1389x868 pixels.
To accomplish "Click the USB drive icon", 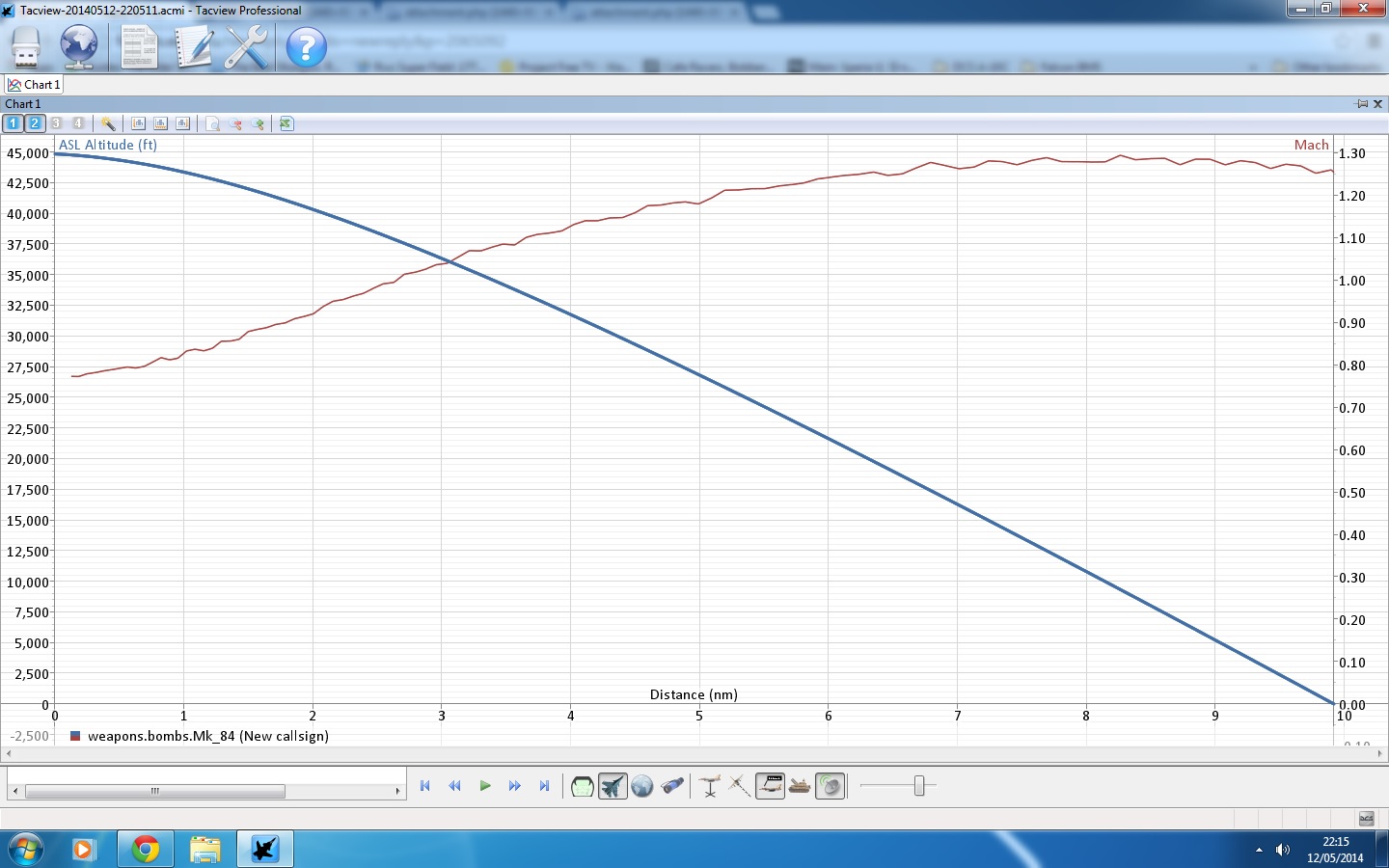I will [26, 46].
